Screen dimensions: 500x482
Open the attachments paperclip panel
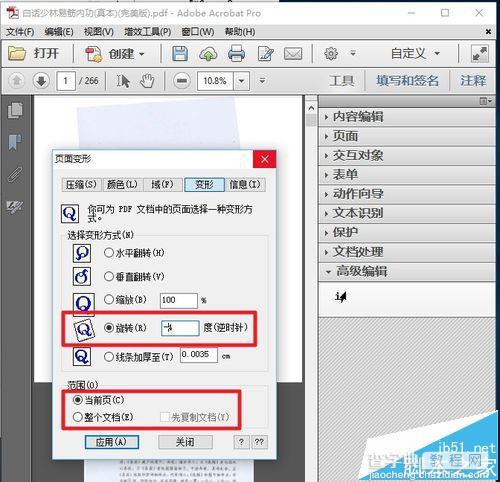(x=15, y=174)
